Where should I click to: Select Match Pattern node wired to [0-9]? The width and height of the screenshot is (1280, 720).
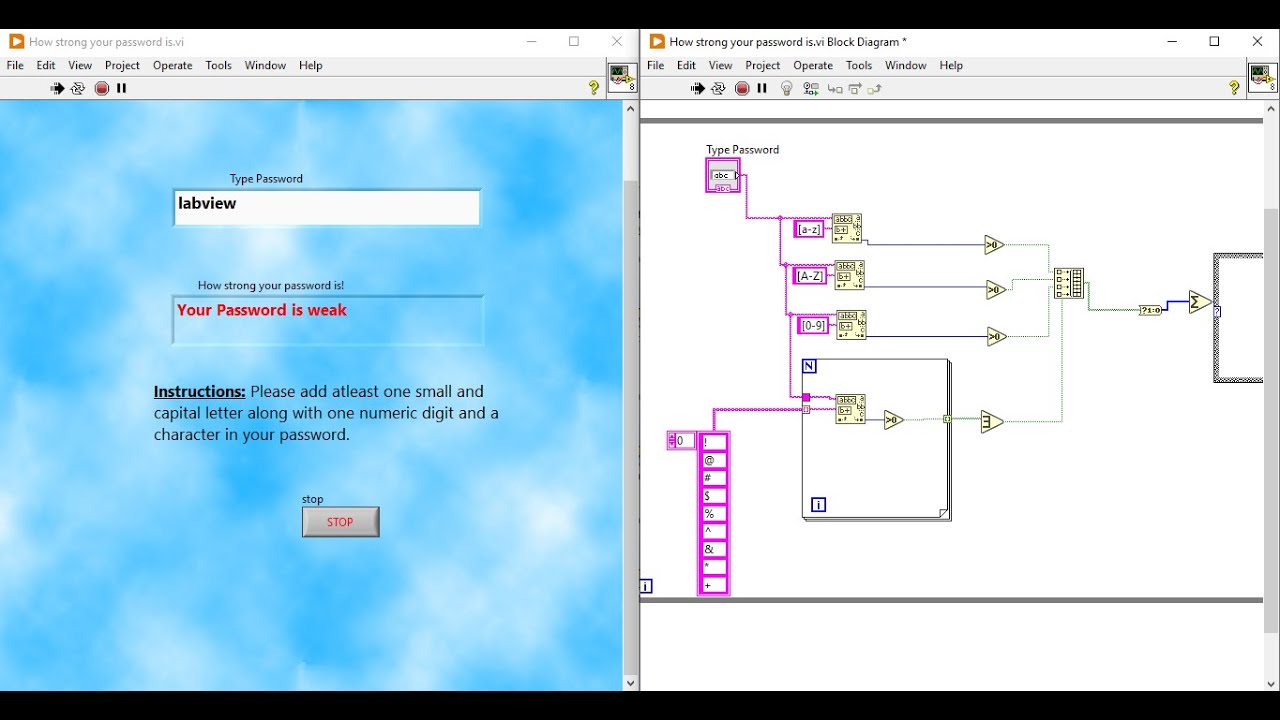(x=851, y=325)
